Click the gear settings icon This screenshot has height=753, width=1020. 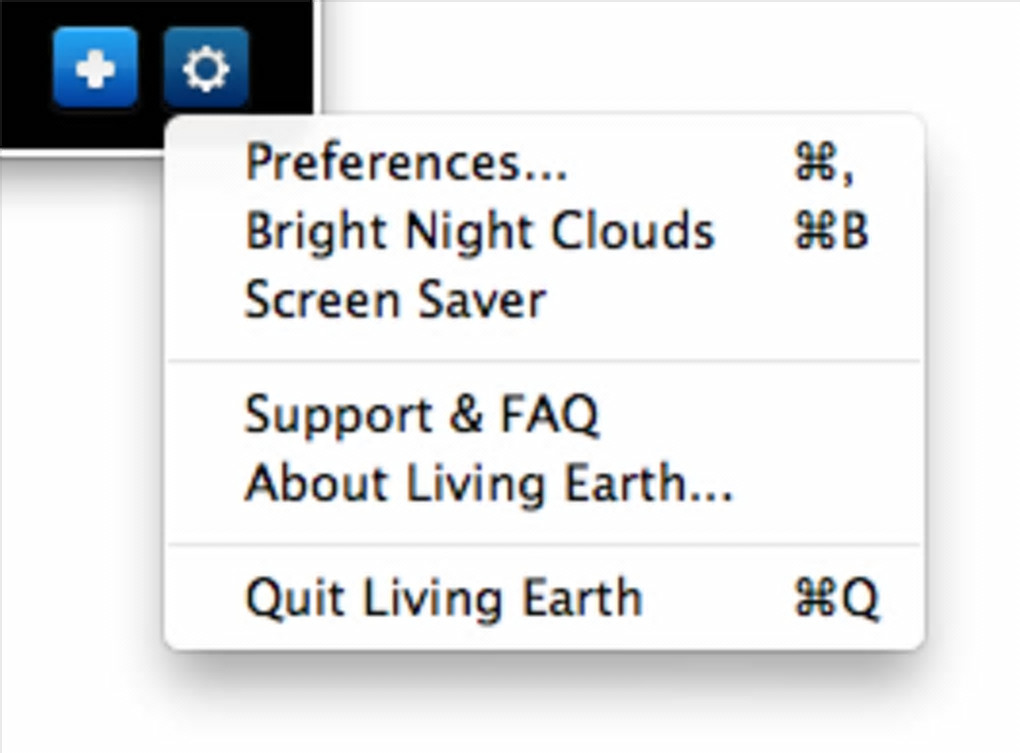click(x=206, y=67)
